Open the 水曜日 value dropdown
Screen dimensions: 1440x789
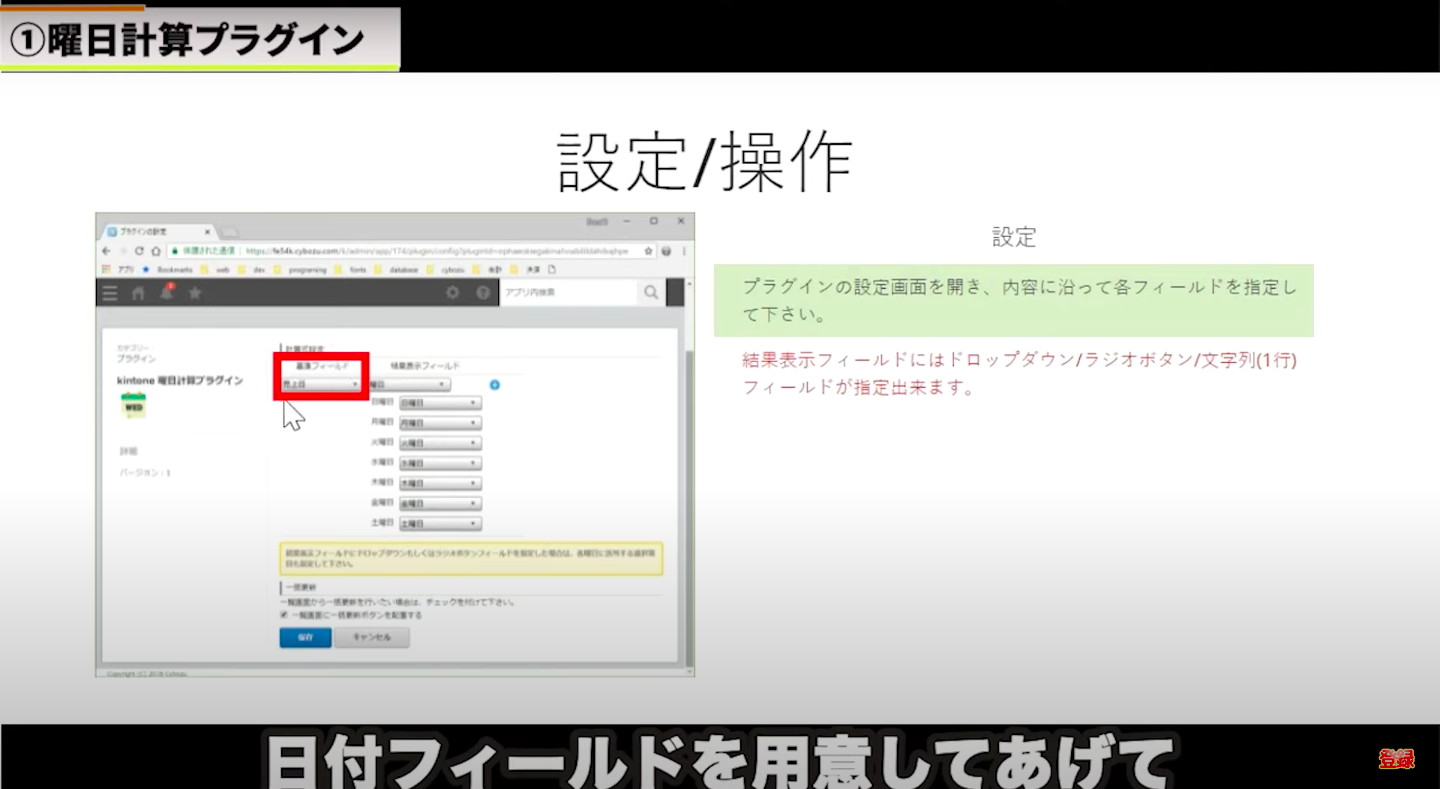(440, 464)
